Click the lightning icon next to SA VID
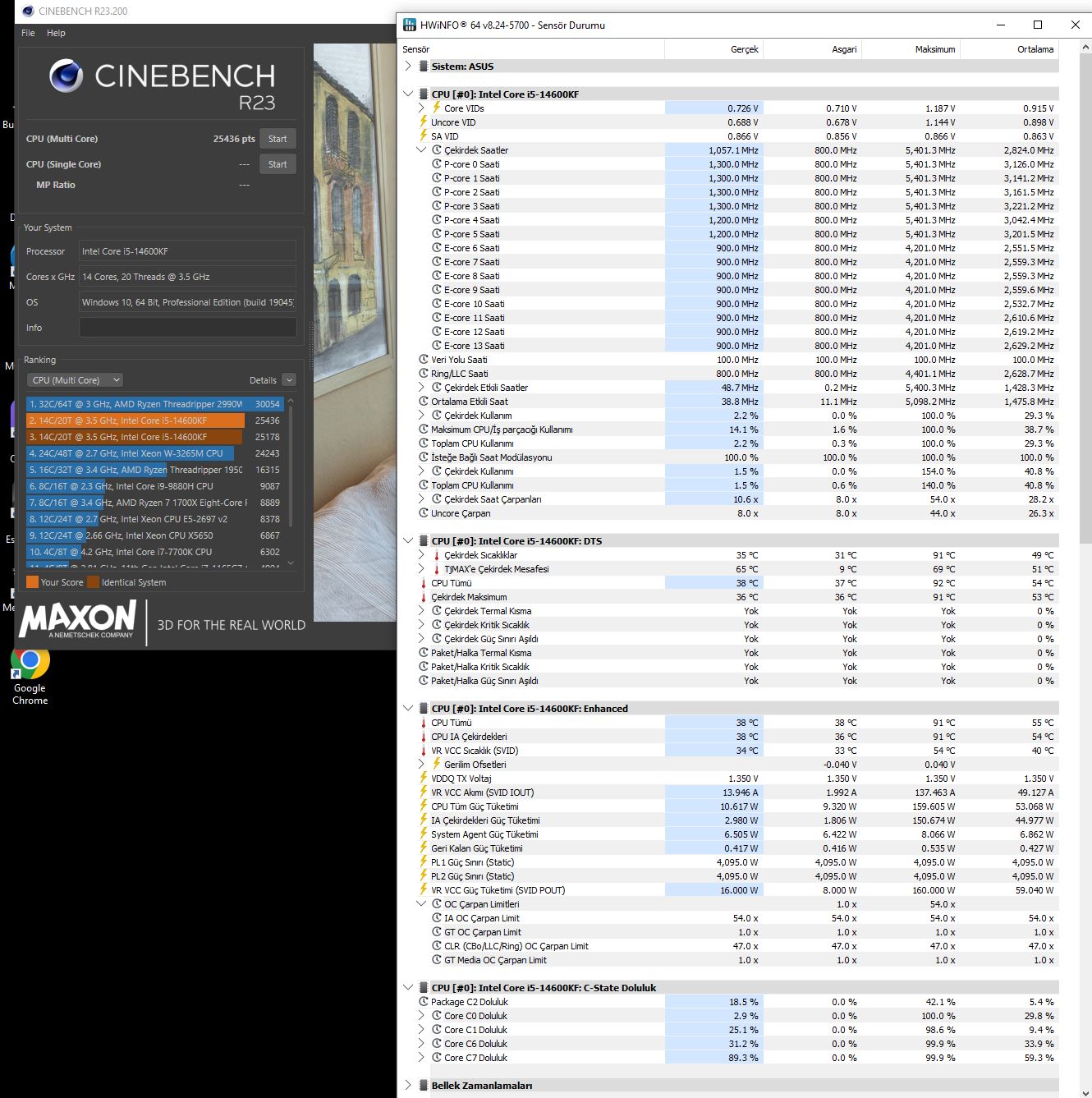Image resolution: width=1092 pixels, height=1098 pixels. click(424, 136)
